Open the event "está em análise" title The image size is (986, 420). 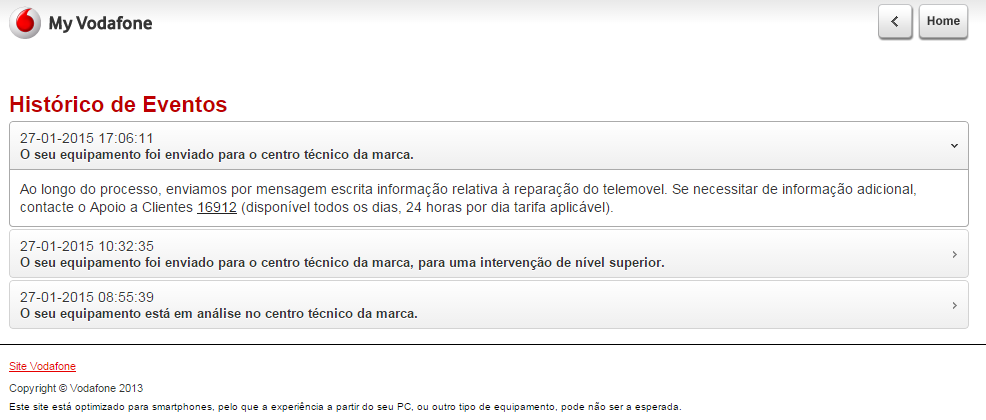click(x=219, y=313)
